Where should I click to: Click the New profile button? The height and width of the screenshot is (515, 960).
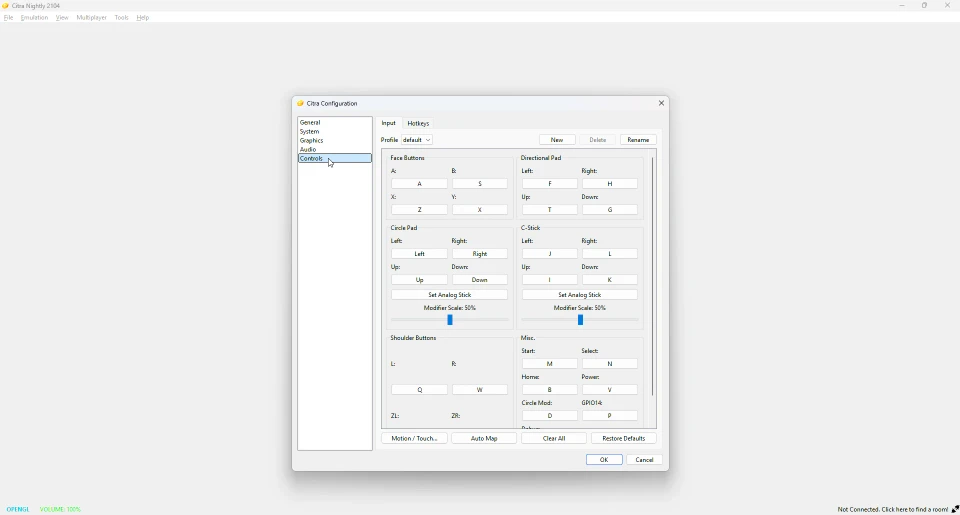(x=557, y=140)
